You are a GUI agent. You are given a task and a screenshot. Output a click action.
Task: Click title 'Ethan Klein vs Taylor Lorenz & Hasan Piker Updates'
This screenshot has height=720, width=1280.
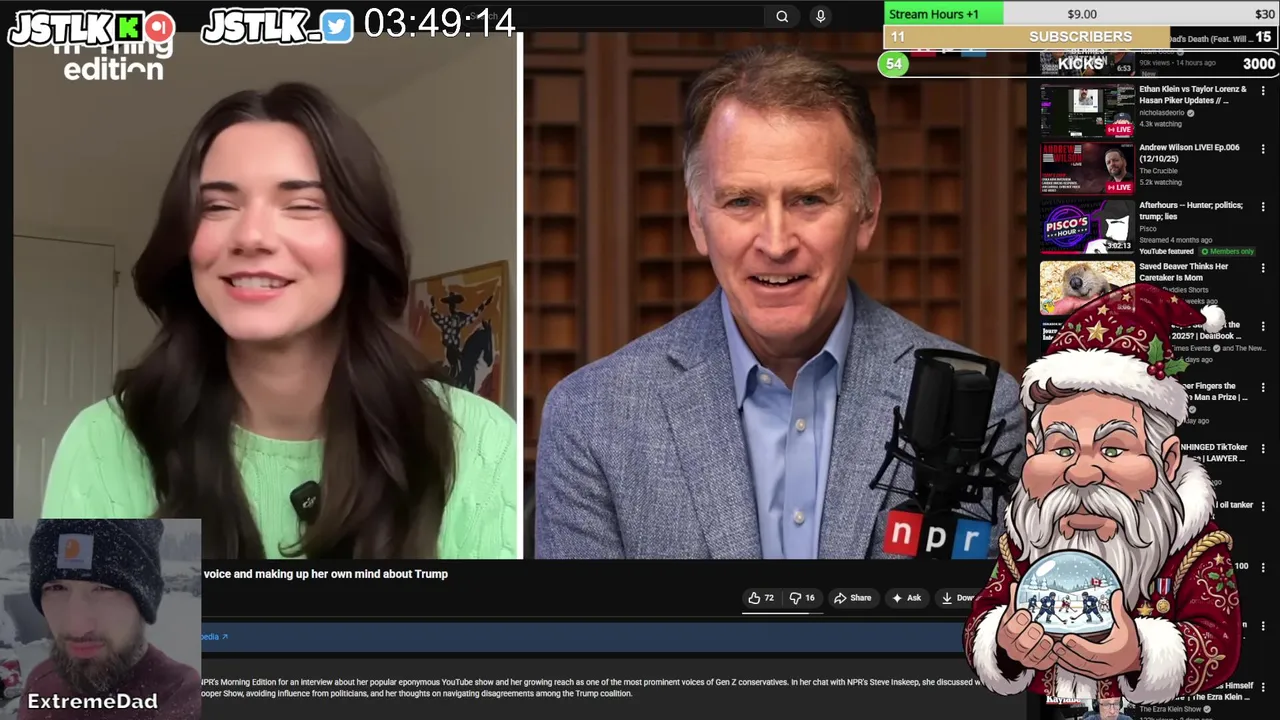click(x=1193, y=95)
